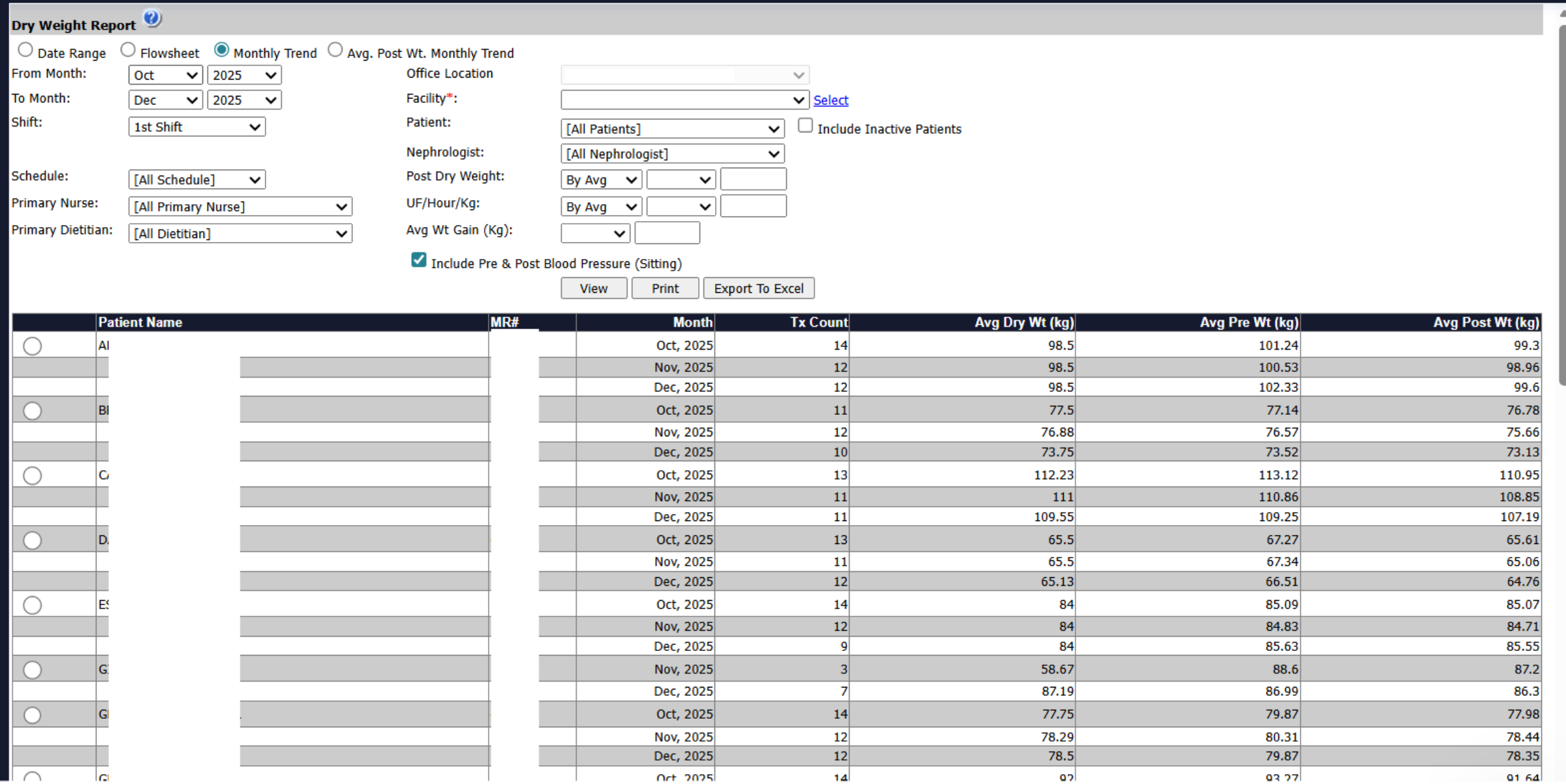Tick Include Inactive Patients checkbox
This screenshot has width=1566, height=784.
[x=805, y=125]
